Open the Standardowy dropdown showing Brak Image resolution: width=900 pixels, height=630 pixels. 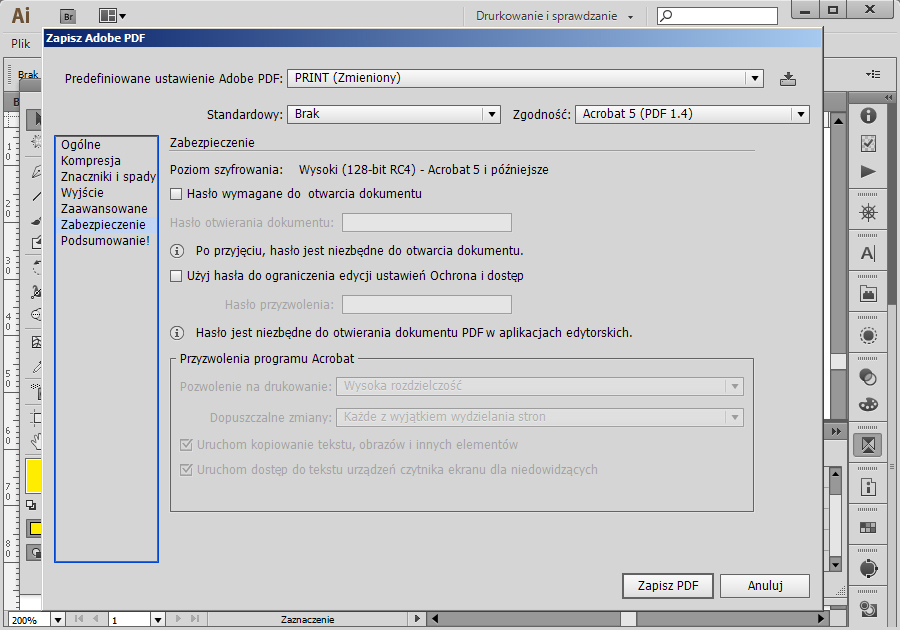pyautogui.click(x=394, y=114)
